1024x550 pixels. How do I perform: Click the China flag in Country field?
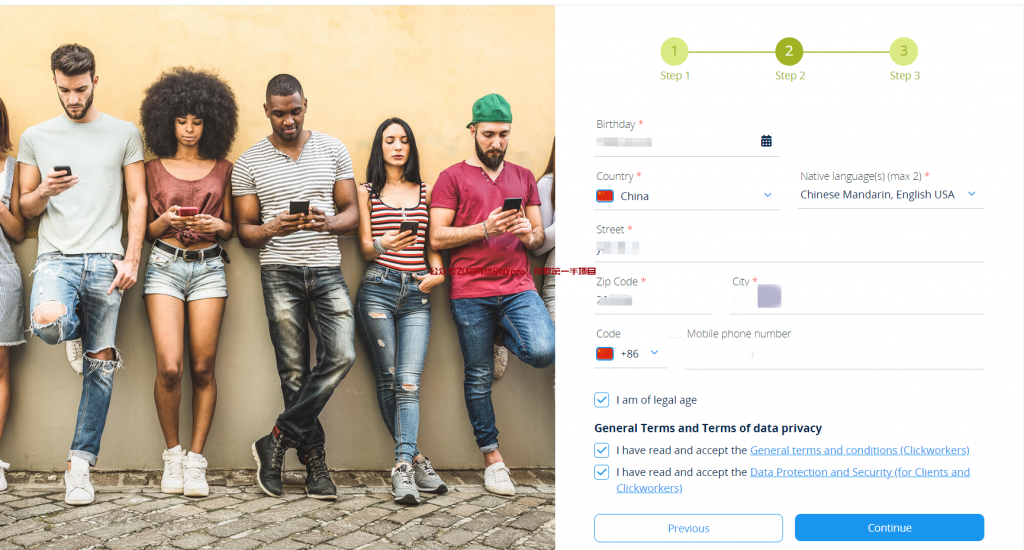click(605, 196)
